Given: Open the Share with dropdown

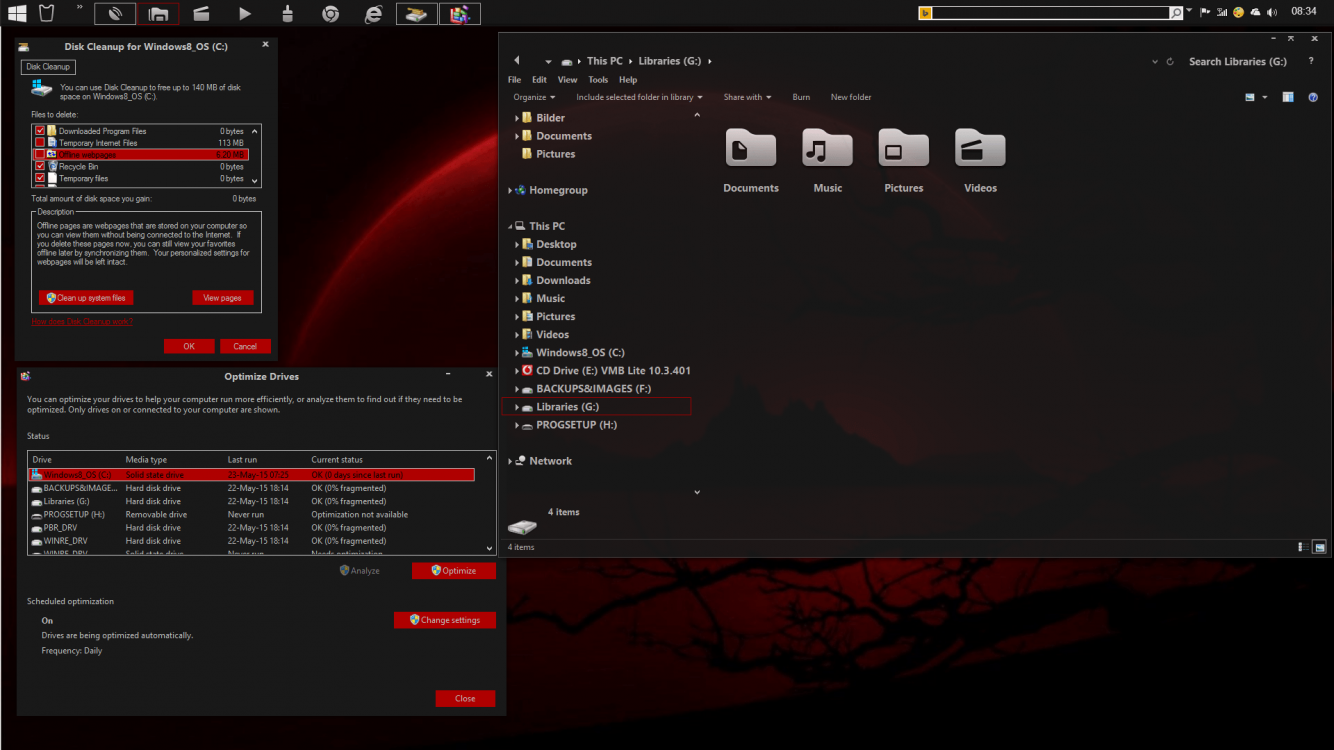Looking at the screenshot, I should [x=747, y=97].
